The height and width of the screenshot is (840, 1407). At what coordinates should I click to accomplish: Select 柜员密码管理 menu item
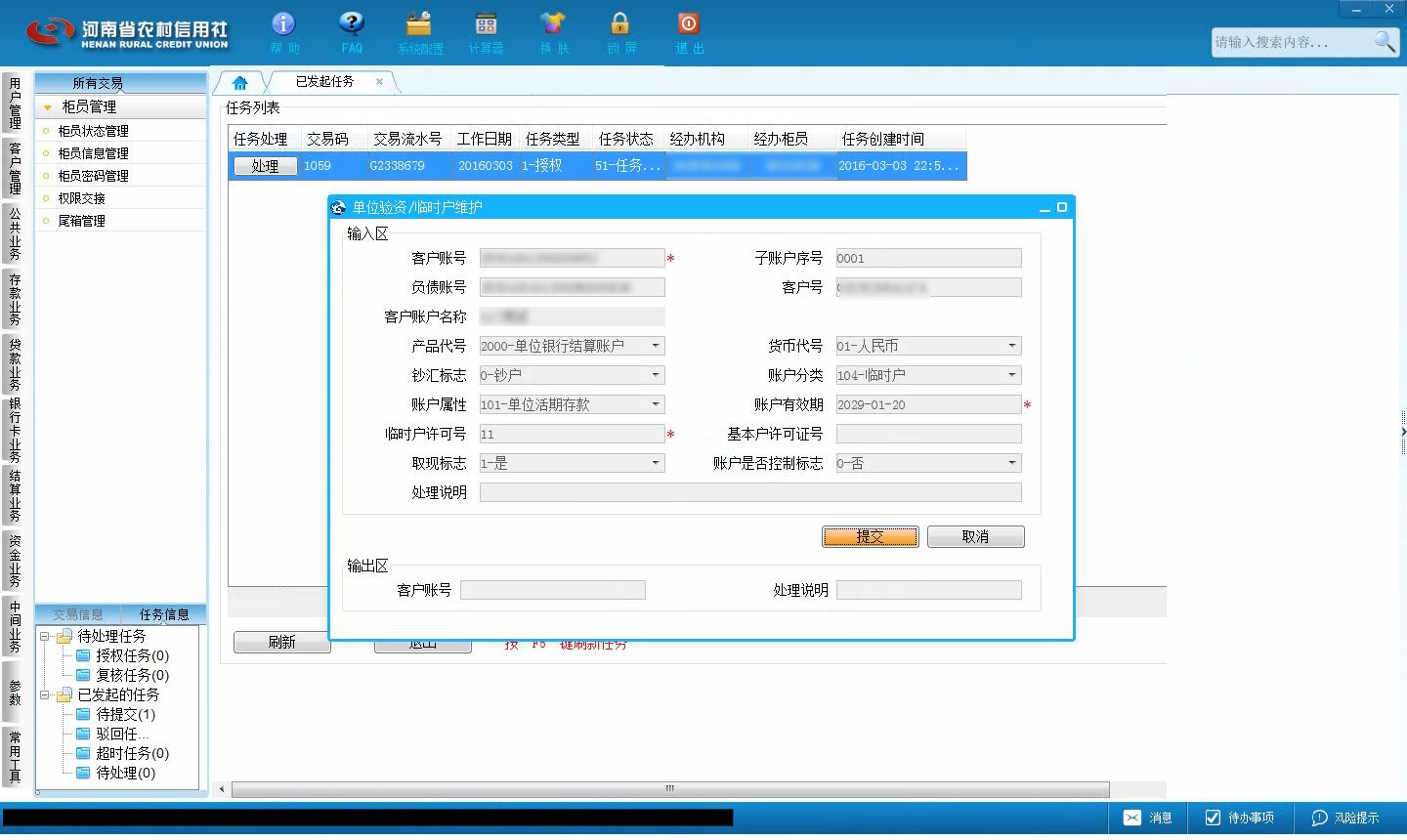[93, 176]
